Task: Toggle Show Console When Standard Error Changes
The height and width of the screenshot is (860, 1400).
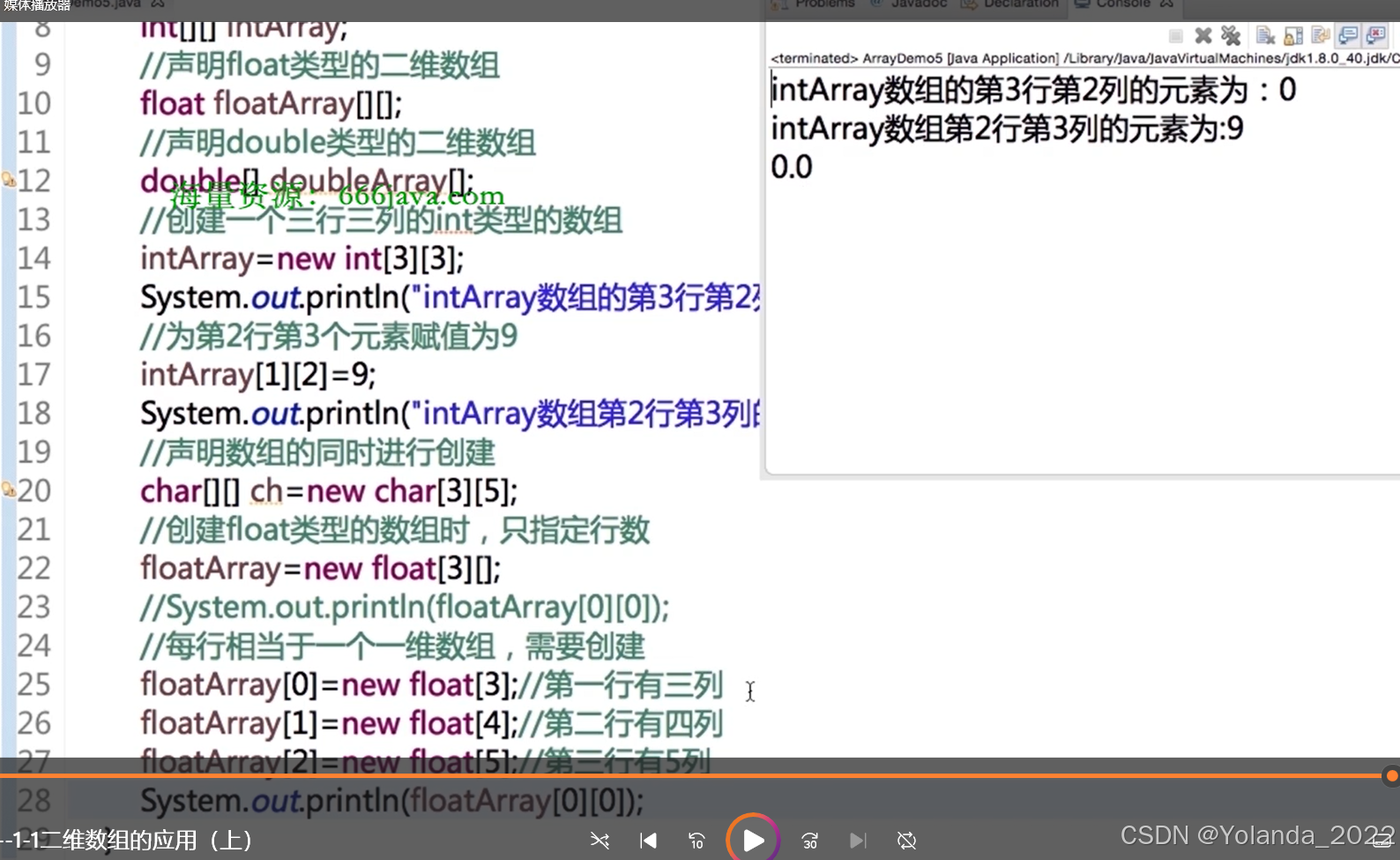Action: 1375,36
